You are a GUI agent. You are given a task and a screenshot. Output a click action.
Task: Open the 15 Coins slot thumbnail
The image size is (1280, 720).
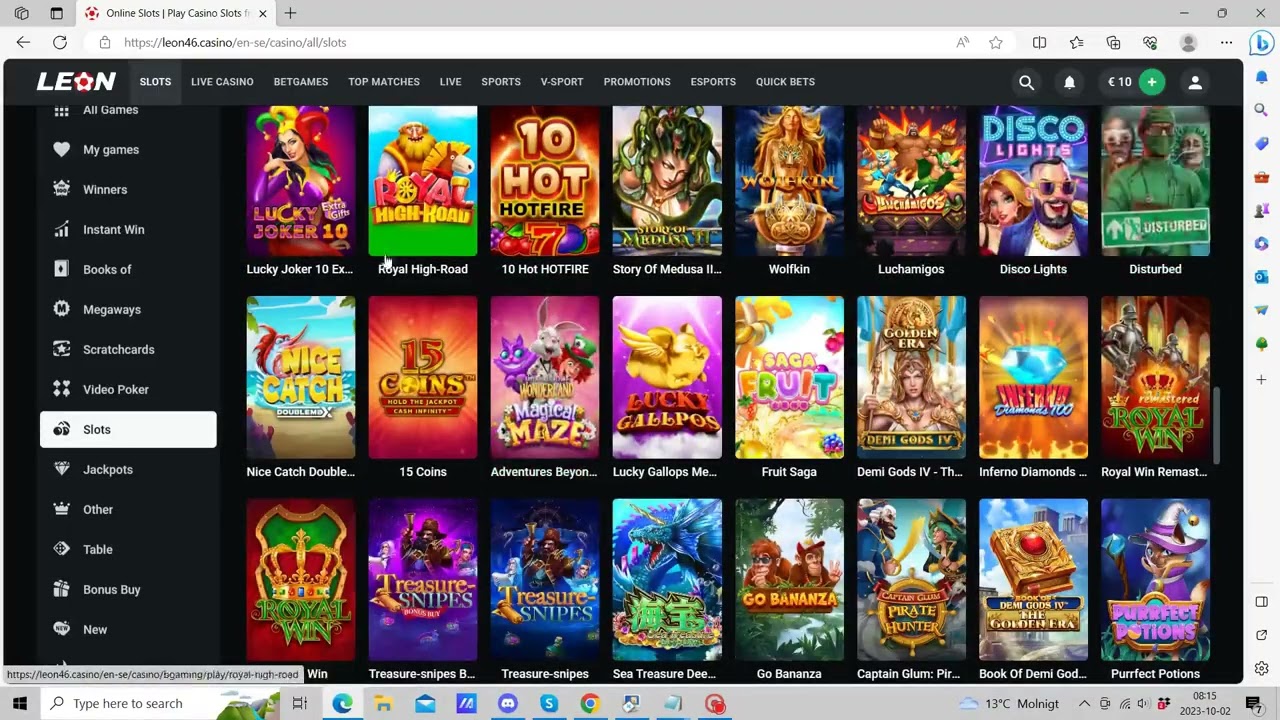(x=423, y=377)
